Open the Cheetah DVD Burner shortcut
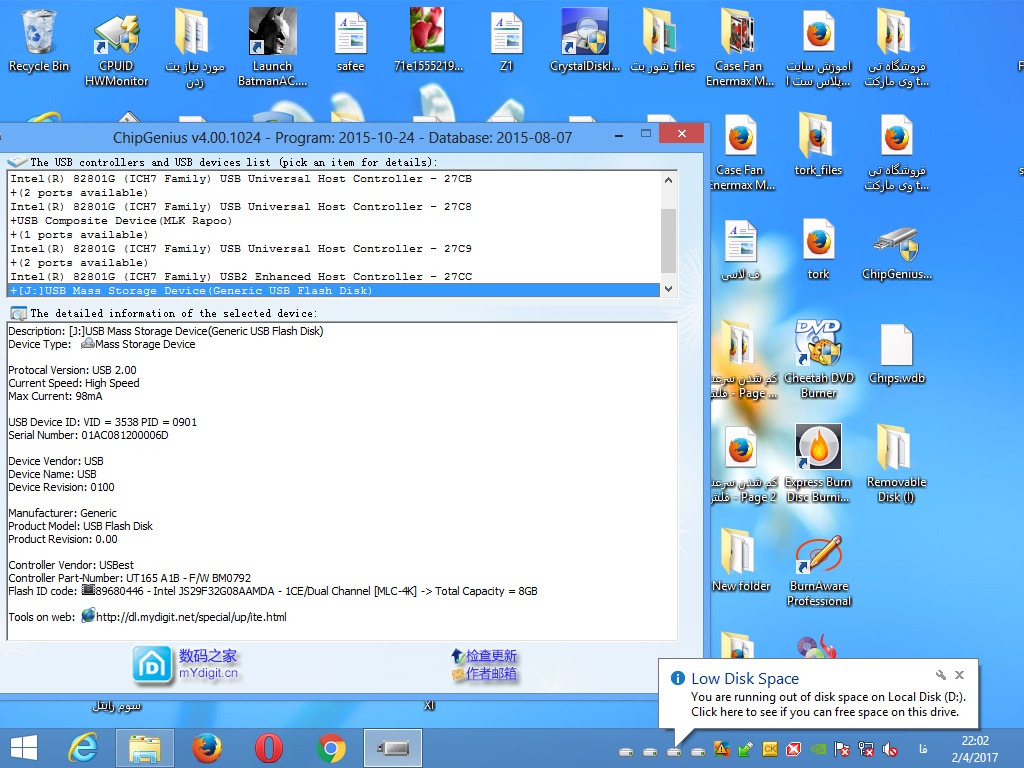 tap(819, 358)
